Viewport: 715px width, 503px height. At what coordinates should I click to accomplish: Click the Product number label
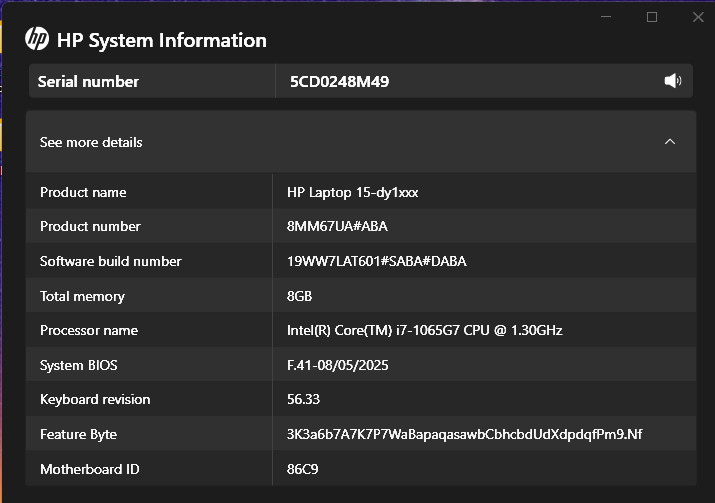click(x=90, y=226)
